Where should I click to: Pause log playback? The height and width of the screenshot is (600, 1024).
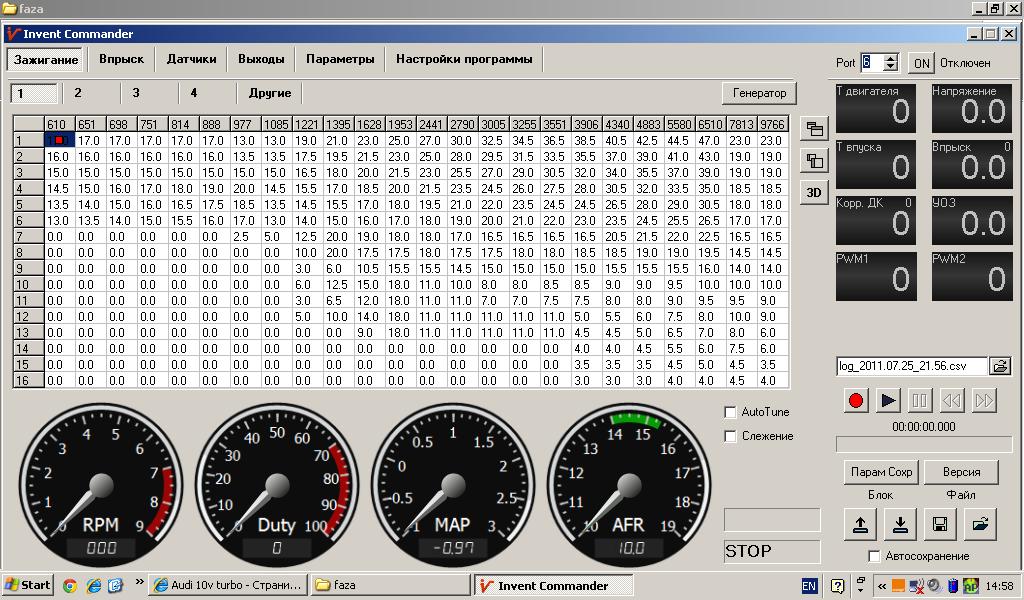point(920,400)
